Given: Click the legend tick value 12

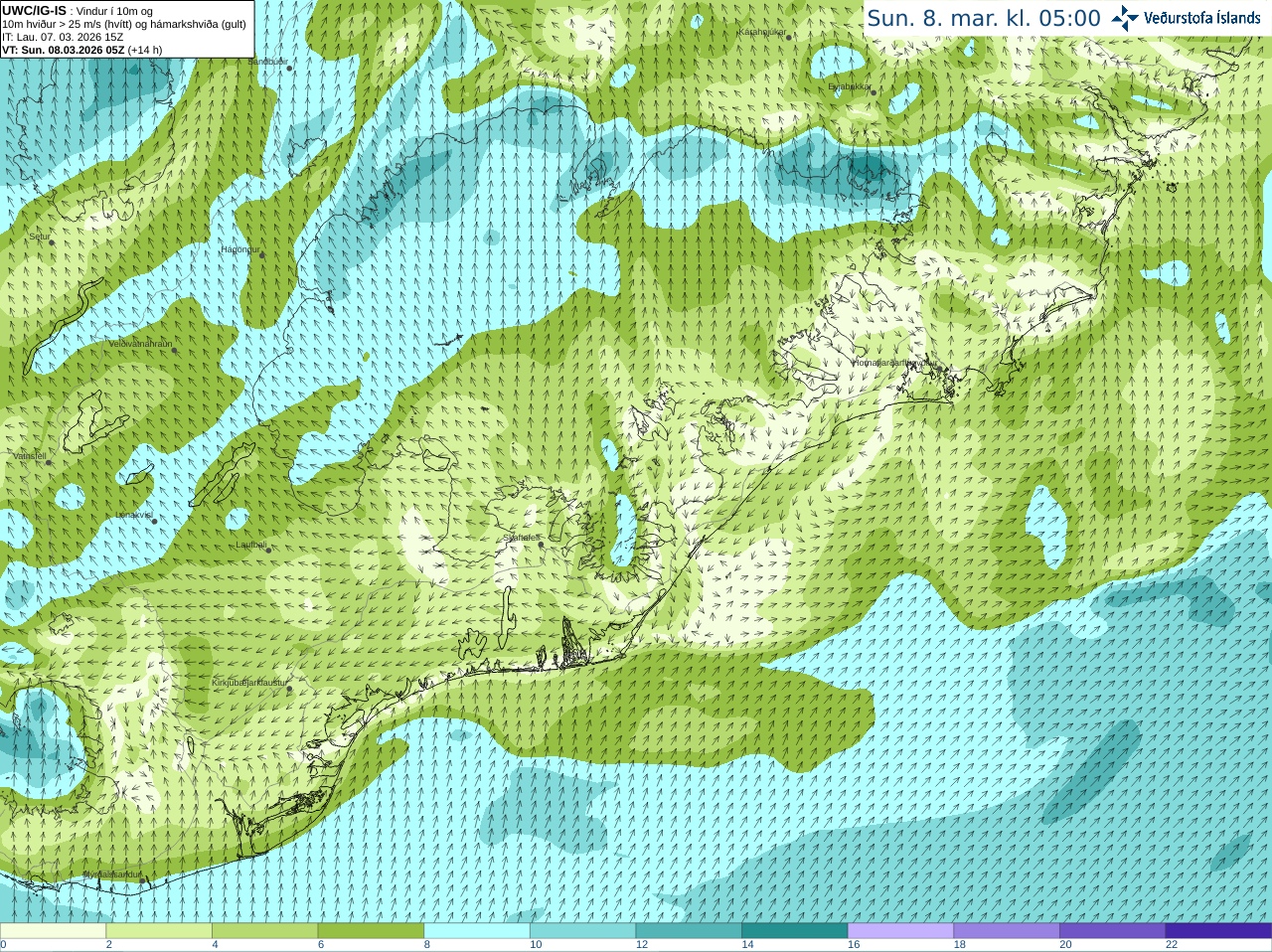Looking at the screenshot, I should [642, 945].
